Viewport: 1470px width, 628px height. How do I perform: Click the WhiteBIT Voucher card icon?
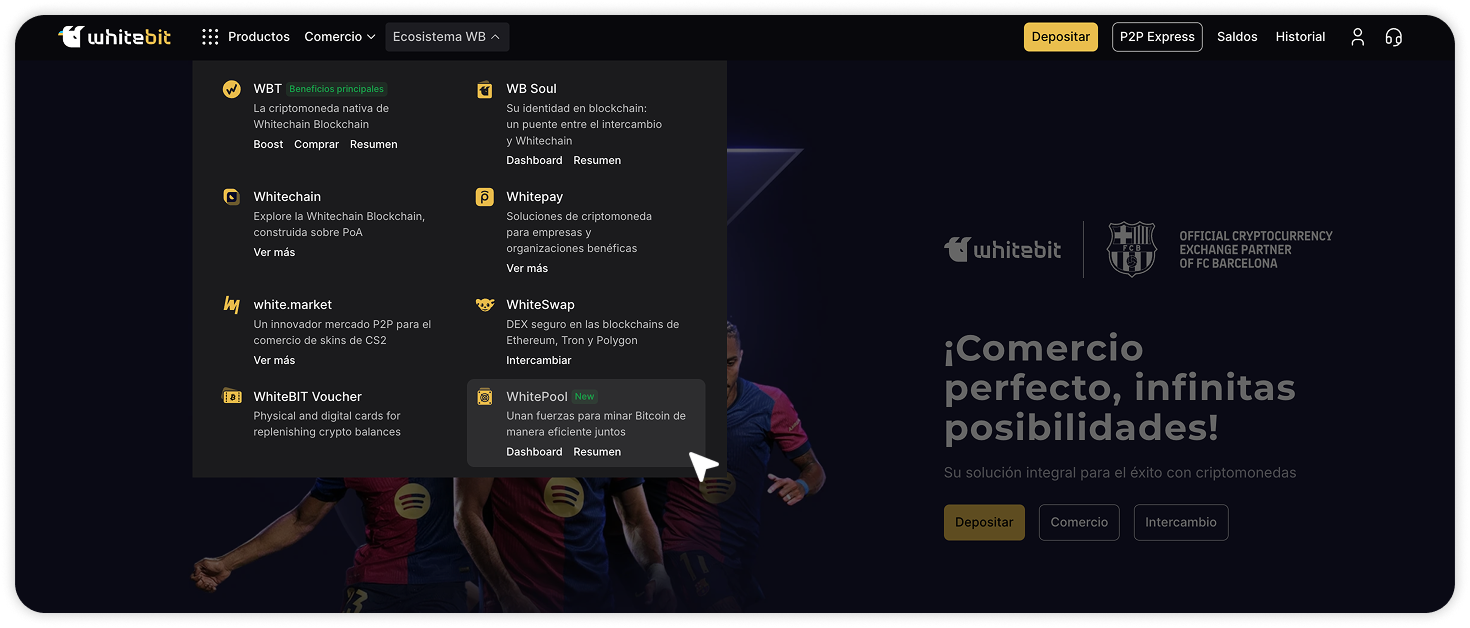(232, 397)
